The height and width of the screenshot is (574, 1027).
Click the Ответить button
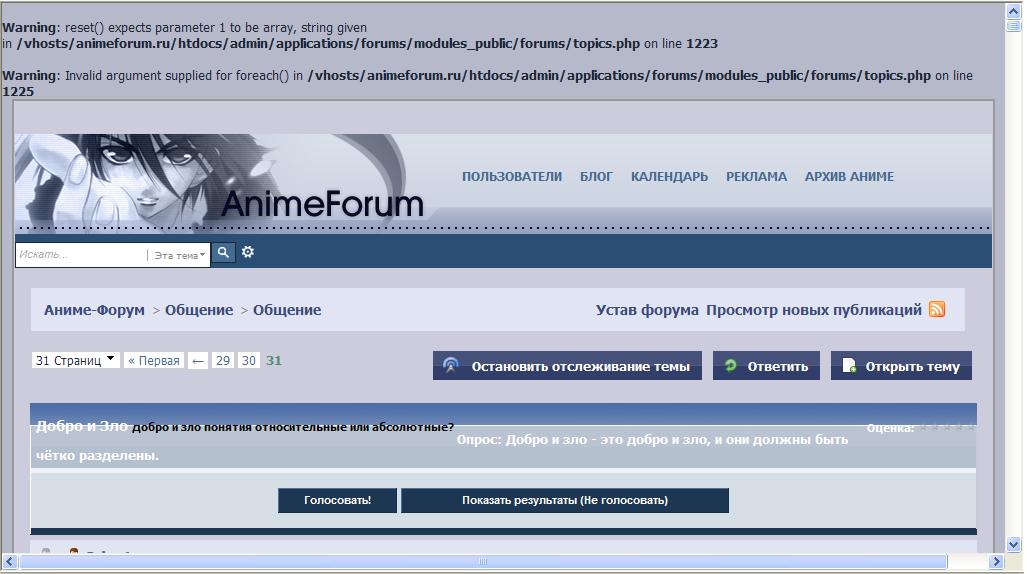[x=766, y=366]
